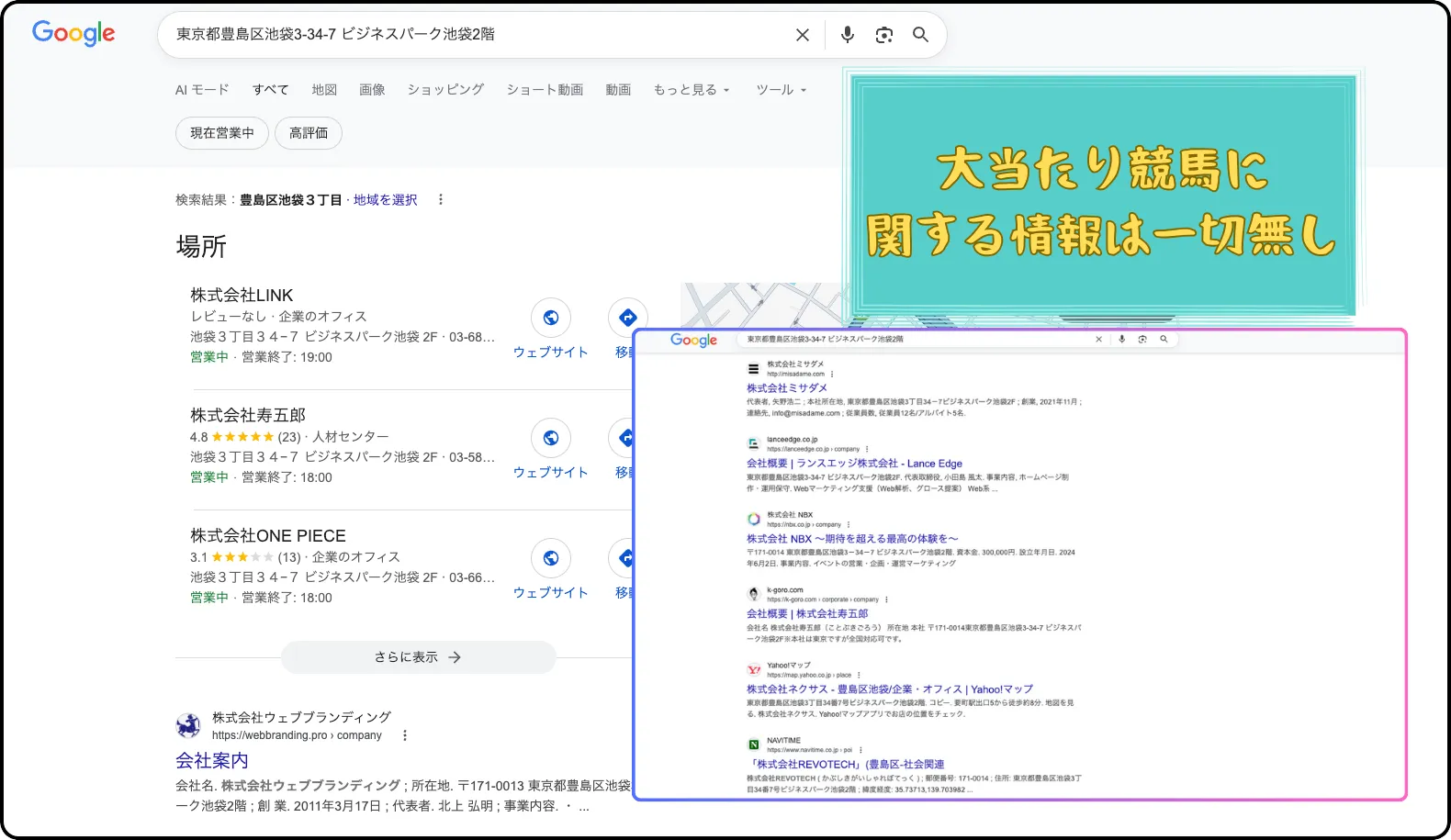Image resolution: width=1451 pixels, height=840 pixels.
Task: Click NAVITIME favicon in inset results
Action: (754, 745)
